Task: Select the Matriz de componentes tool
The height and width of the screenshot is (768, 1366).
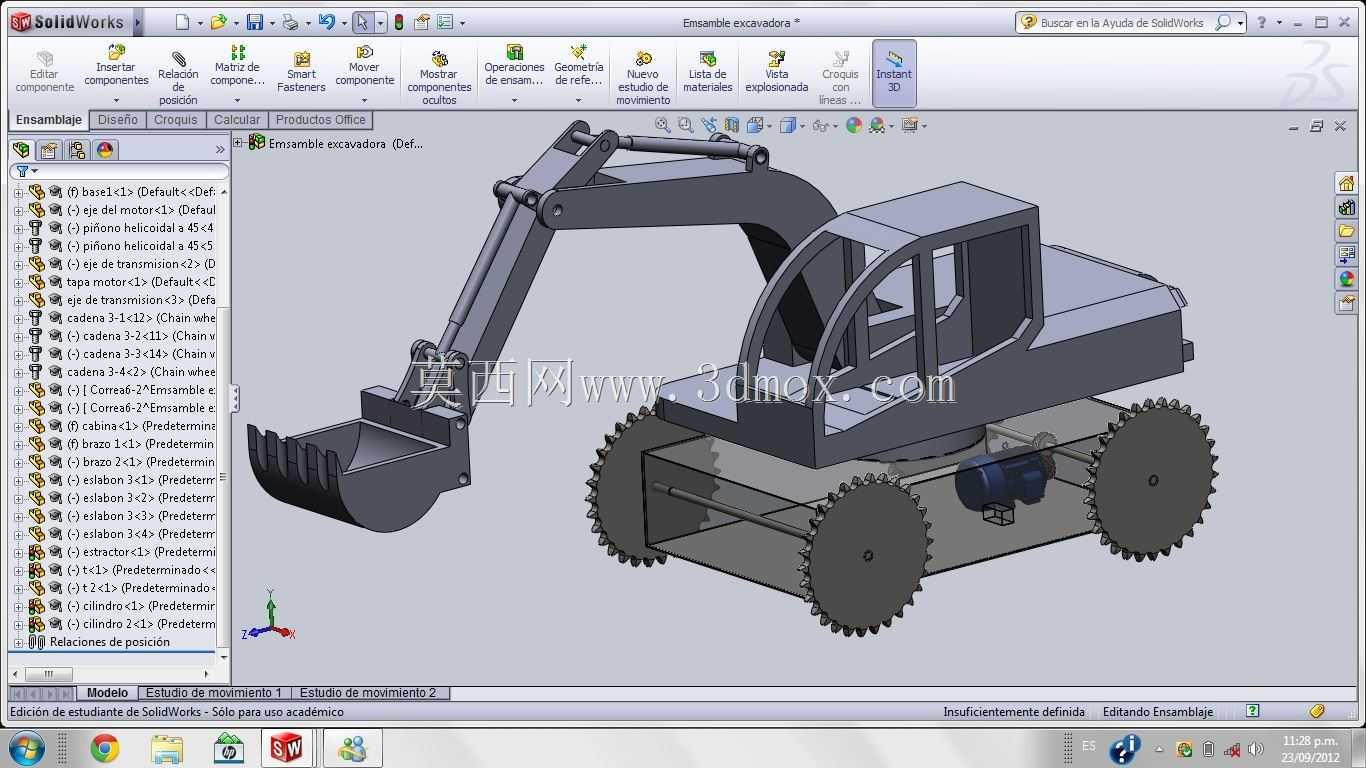Action: tap(237, 72)
